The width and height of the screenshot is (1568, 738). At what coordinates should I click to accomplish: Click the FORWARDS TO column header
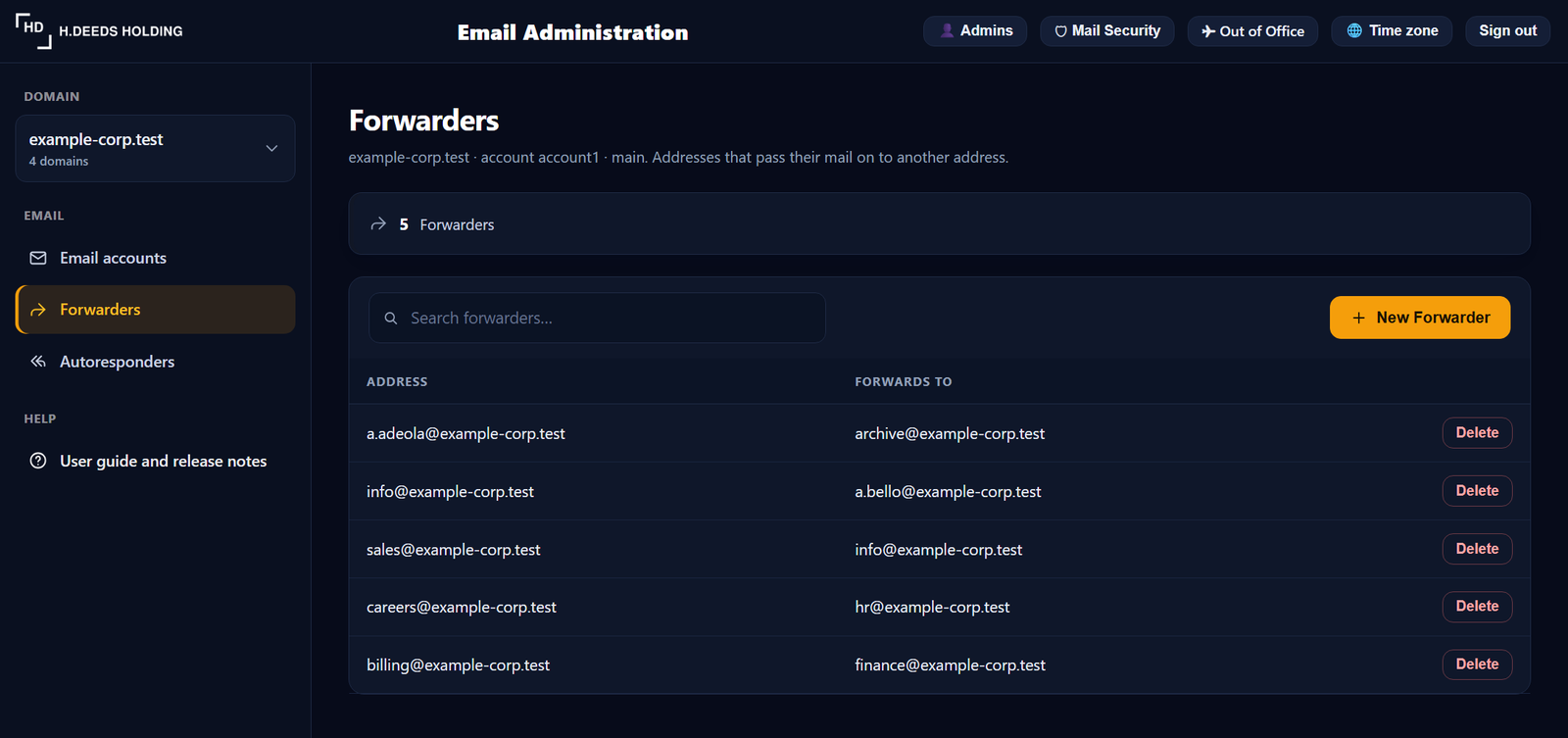pyautogui.click(x=904, y=381)
